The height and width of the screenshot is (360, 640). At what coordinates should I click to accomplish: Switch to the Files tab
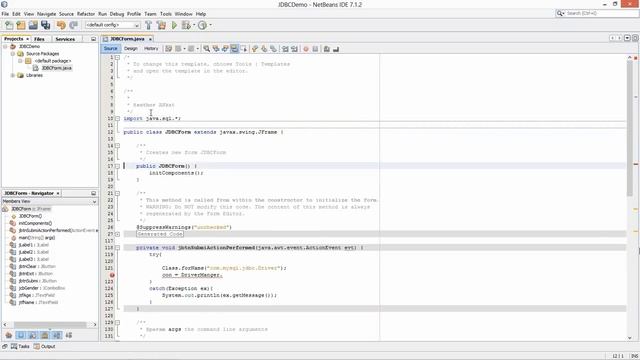tap(39, 39)
